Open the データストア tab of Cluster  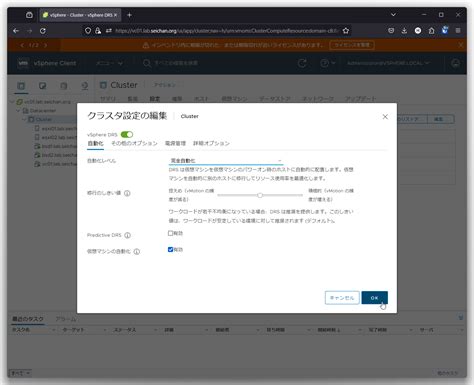tap(275, 99)
